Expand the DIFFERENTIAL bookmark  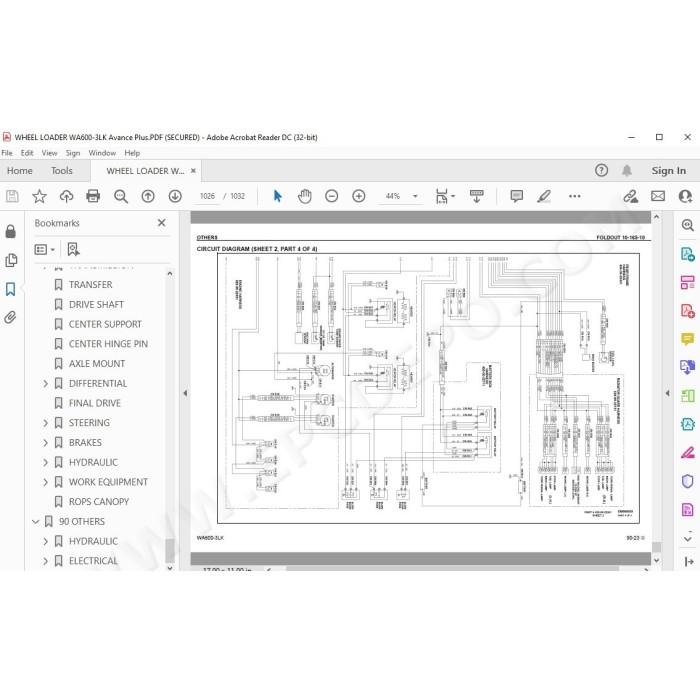(x=46, y=383)
